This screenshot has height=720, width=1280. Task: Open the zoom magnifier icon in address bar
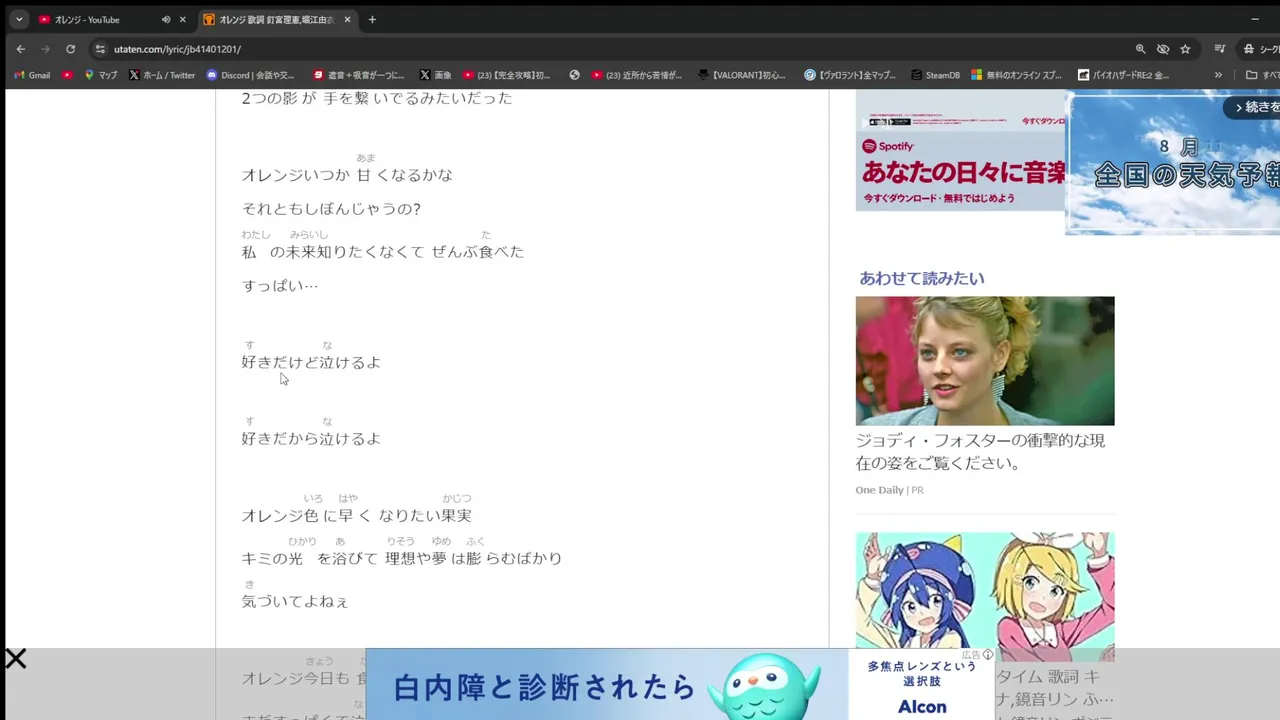(1140, 48)
